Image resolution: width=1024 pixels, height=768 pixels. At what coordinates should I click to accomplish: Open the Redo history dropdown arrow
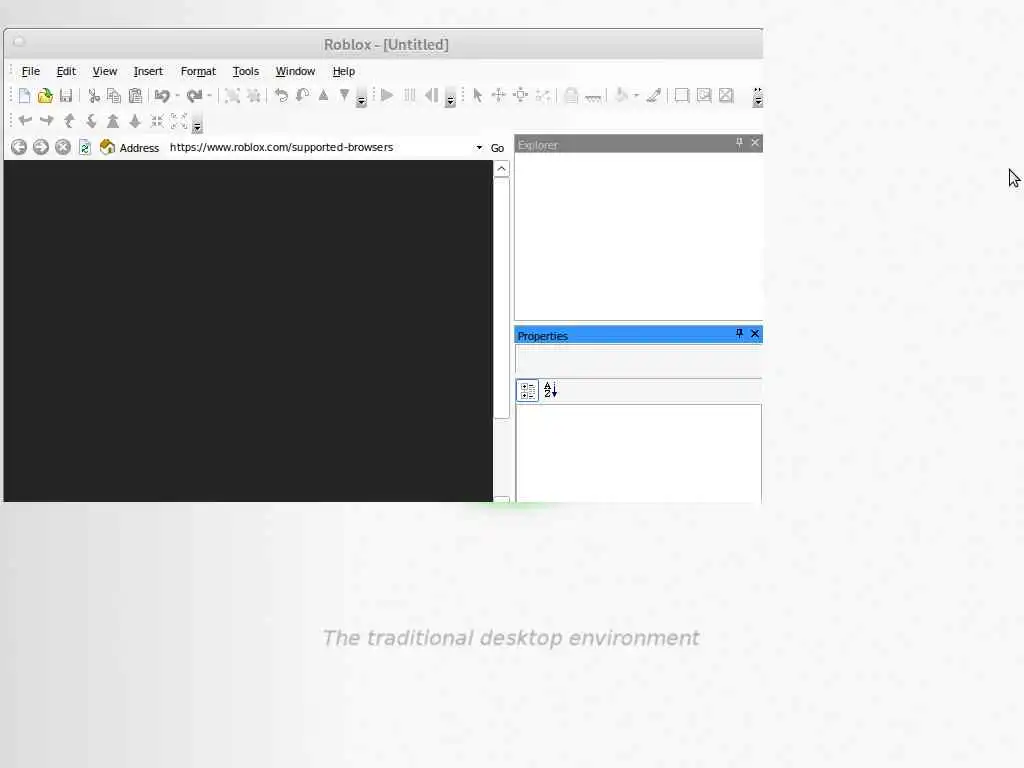209,96
